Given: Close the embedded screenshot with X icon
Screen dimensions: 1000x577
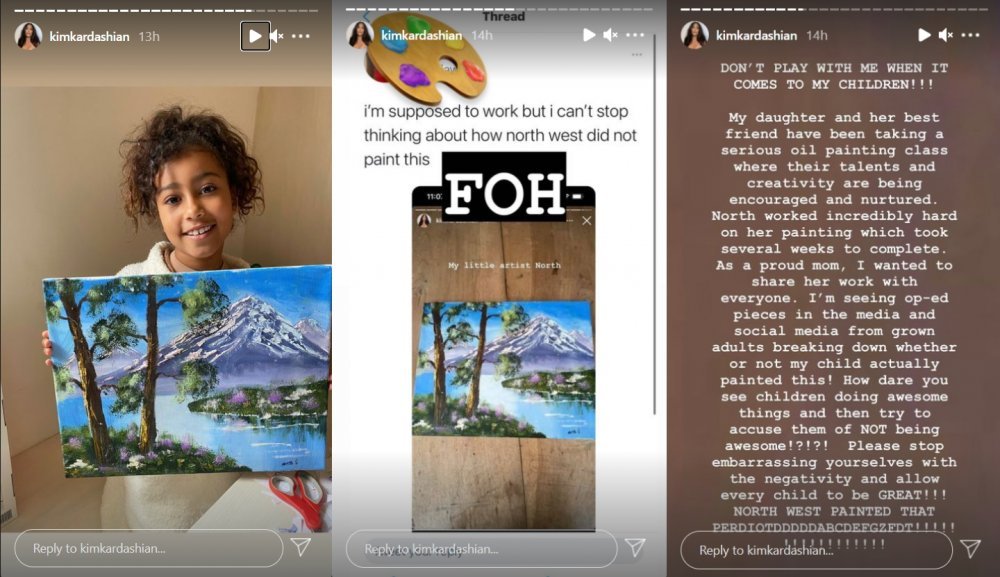Looking at the screenshot, I should point(587,221).
